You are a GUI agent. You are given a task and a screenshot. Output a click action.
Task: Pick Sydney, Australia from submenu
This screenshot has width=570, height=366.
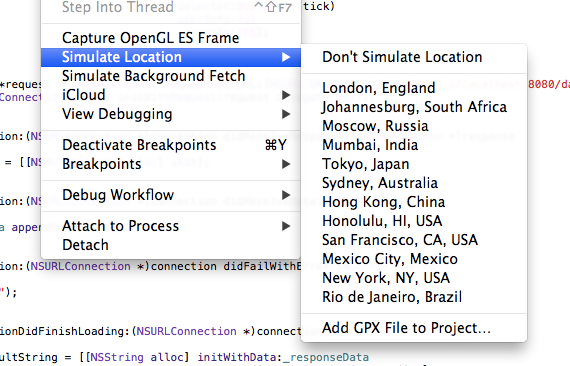coord(414,183)
